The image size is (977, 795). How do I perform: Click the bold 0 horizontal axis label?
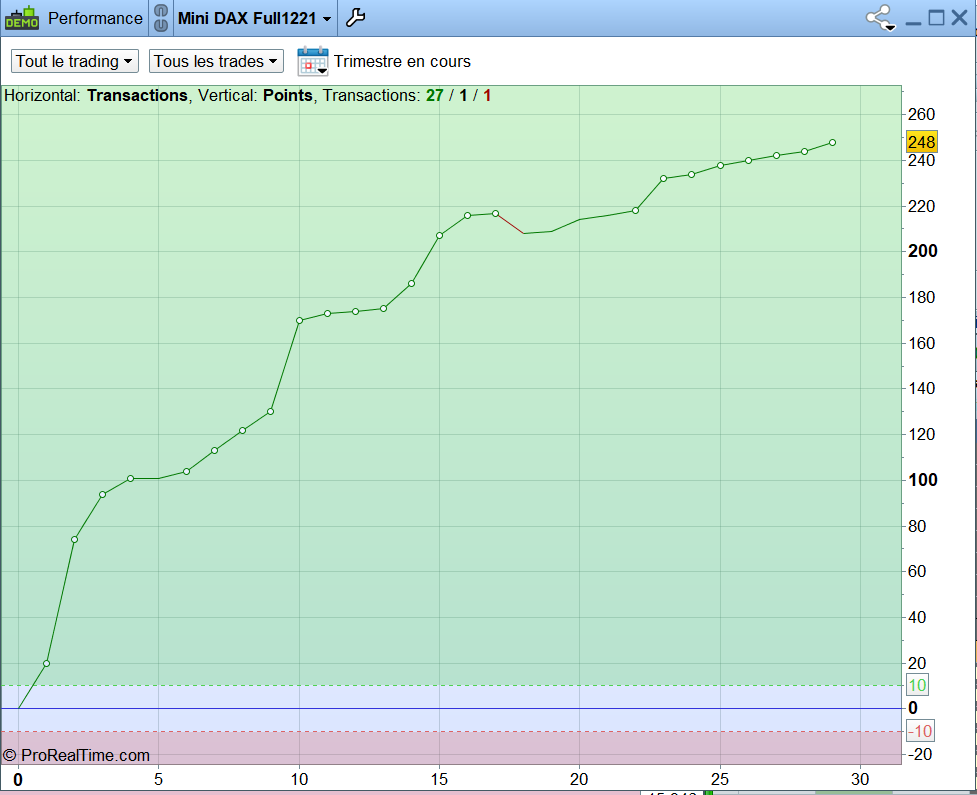tap(18, 779)
